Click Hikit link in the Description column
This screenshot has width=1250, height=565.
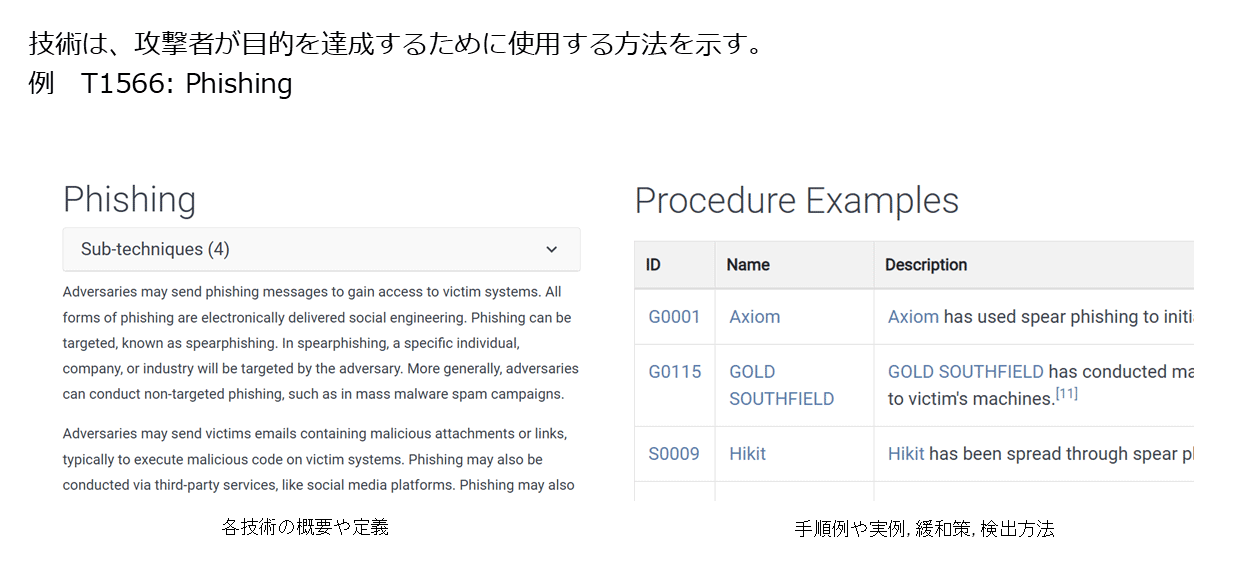(x=906, y=454)
